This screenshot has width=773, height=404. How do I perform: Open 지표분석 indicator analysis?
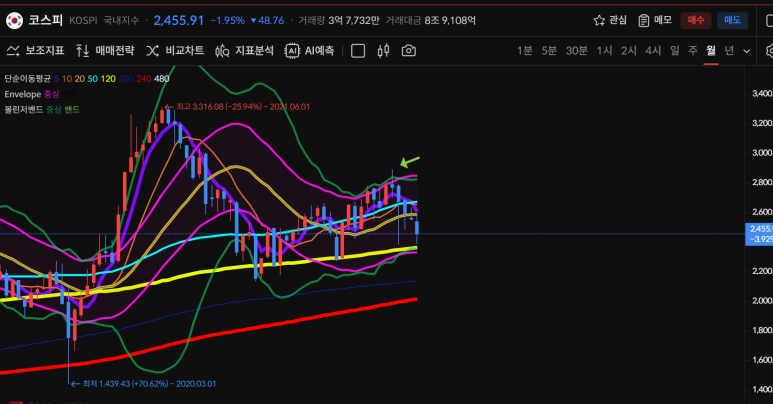(x=245, y=50)
